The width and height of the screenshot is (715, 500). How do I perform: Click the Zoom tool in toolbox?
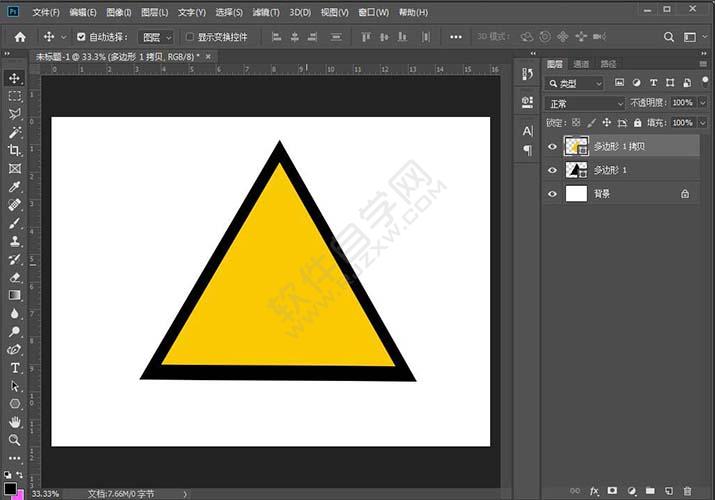(15, 440)
